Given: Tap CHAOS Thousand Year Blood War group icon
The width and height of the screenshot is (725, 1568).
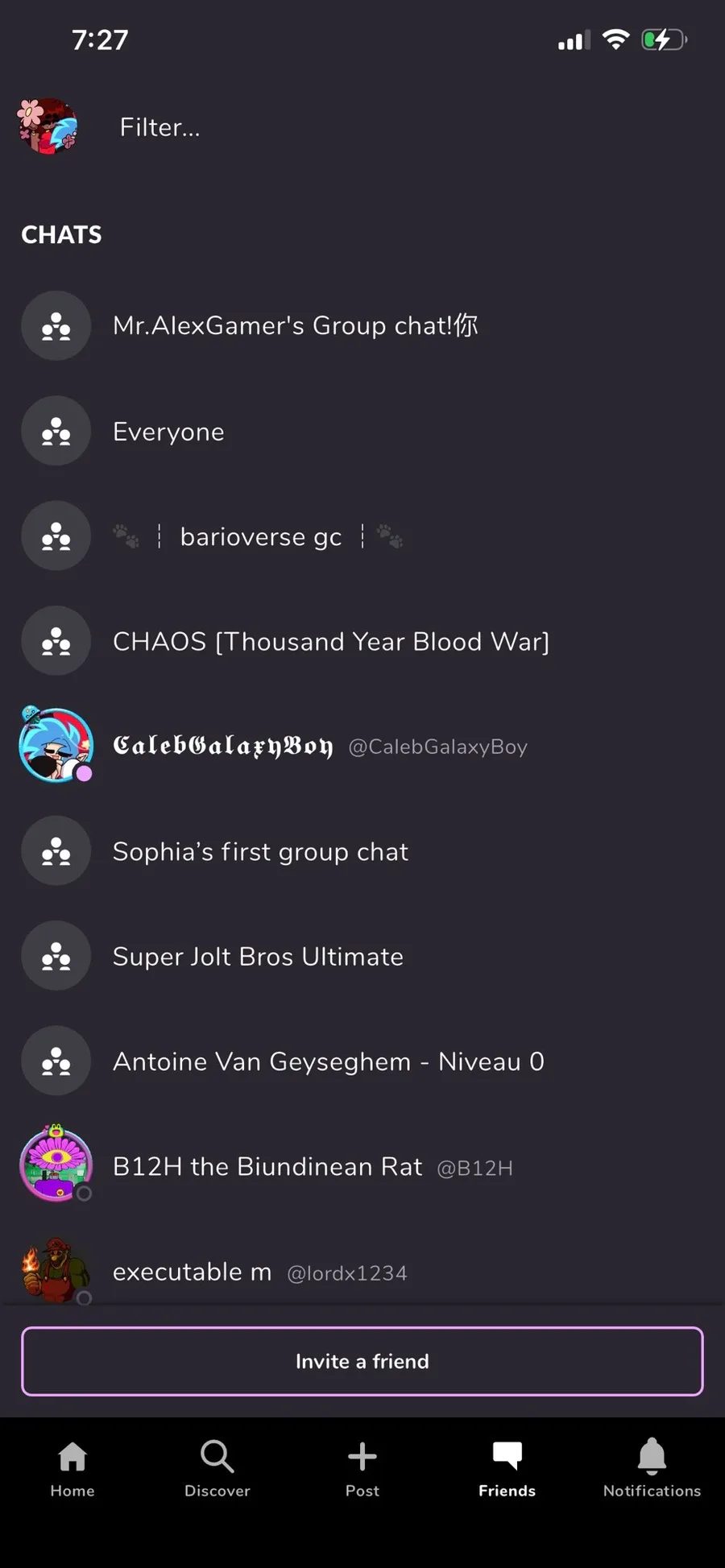Looking at the screenshot, I should [56, 641].
